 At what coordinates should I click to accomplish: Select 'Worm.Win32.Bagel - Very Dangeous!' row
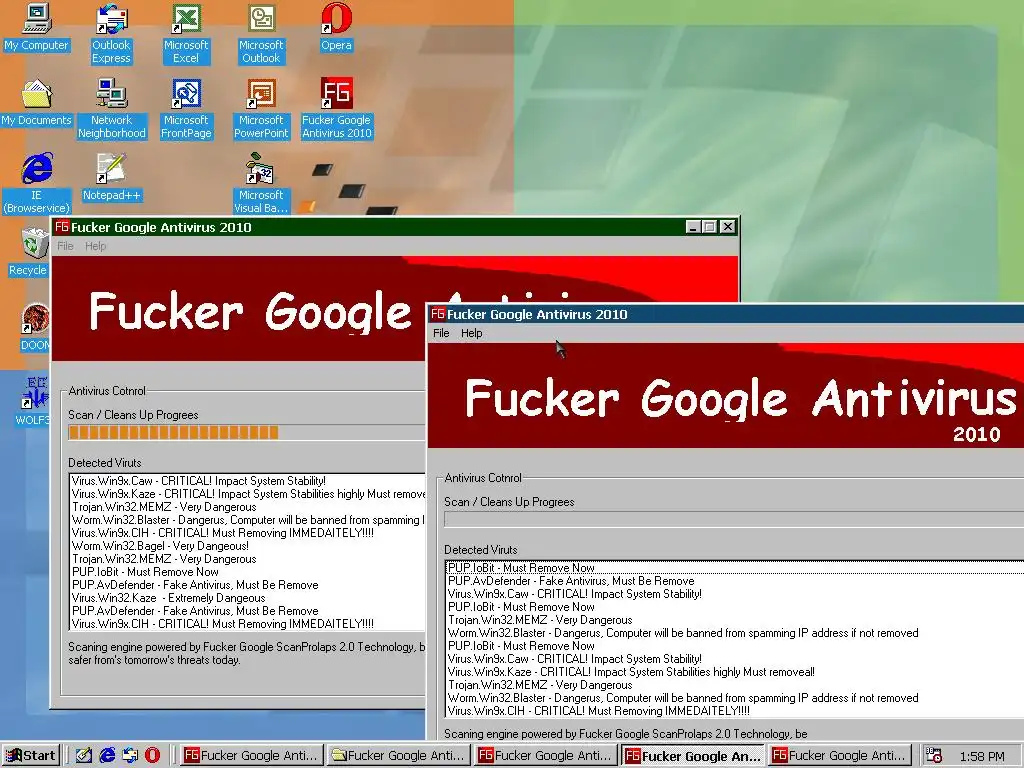click(x=248, y=546)
